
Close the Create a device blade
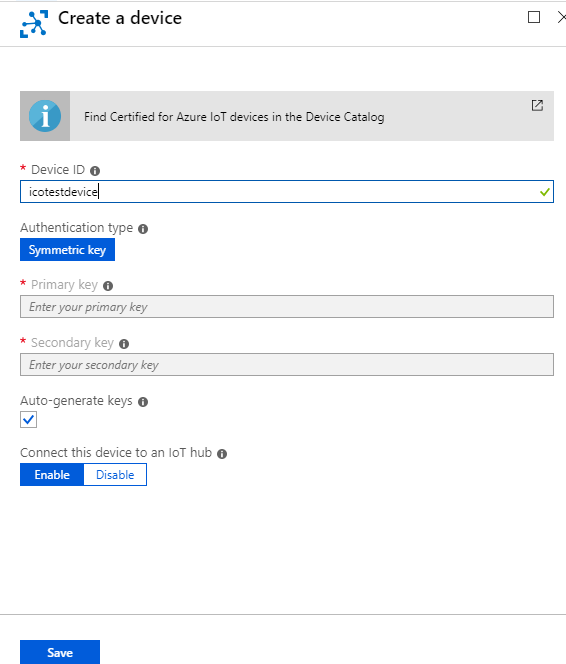562,17
